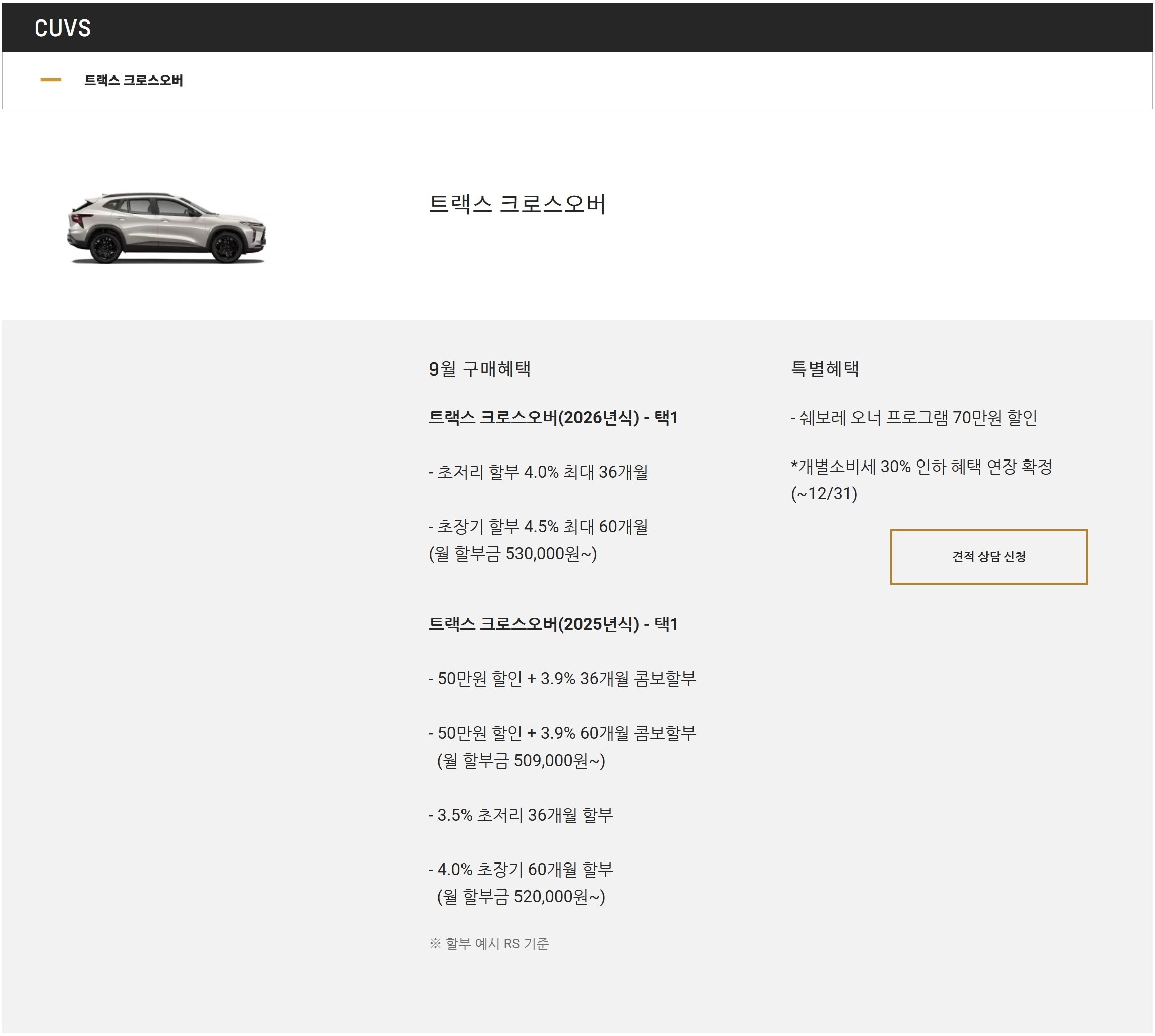Click the large 트랙스 크로스오버 model heading

517,204
